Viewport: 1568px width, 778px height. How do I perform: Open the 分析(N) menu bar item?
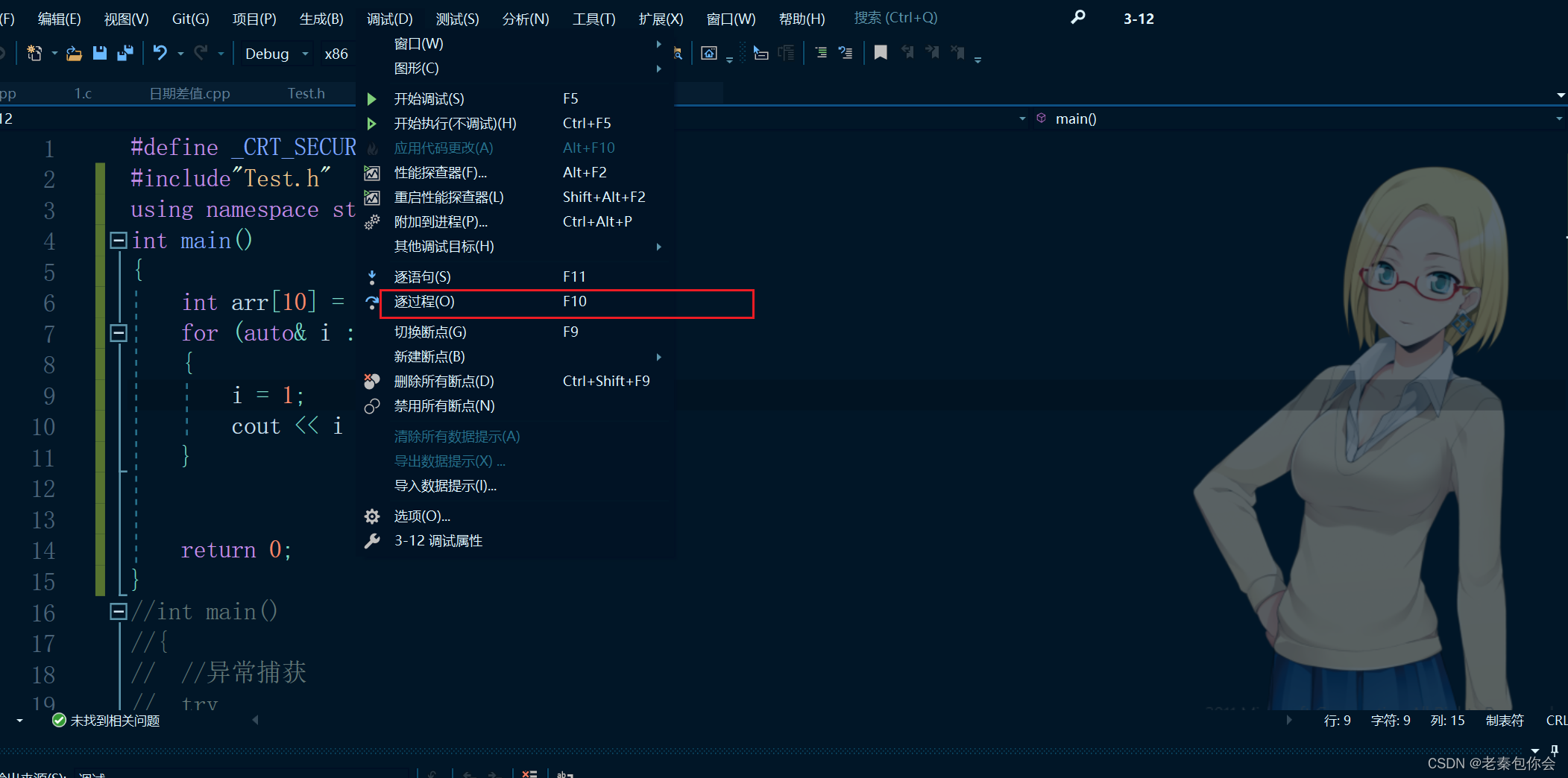tap(526, 19)
